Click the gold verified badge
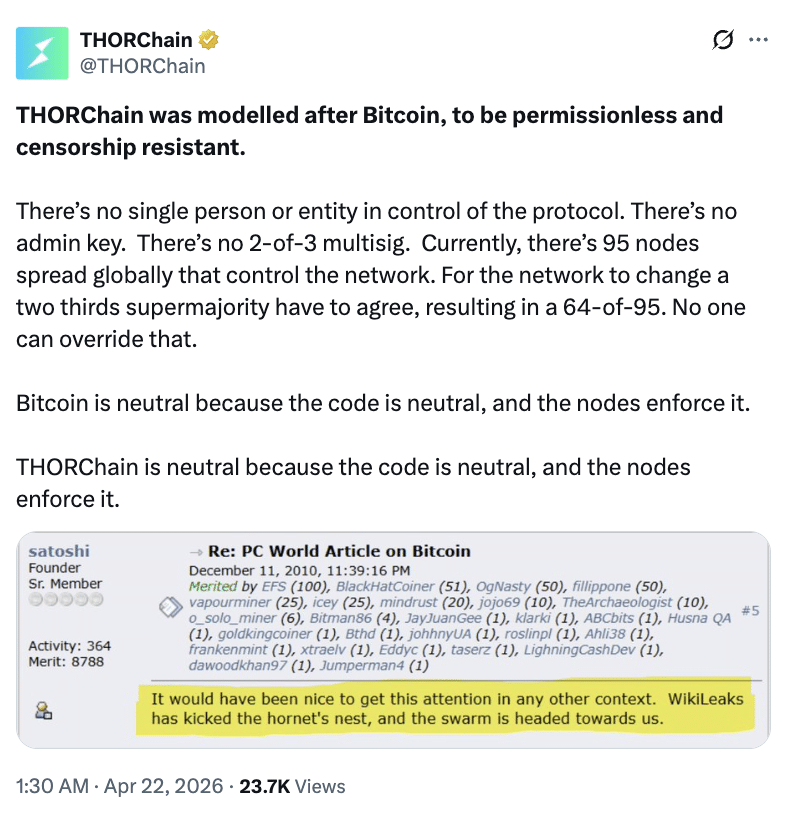The width and height of the screenshot is (790, 818). [209, 41]
